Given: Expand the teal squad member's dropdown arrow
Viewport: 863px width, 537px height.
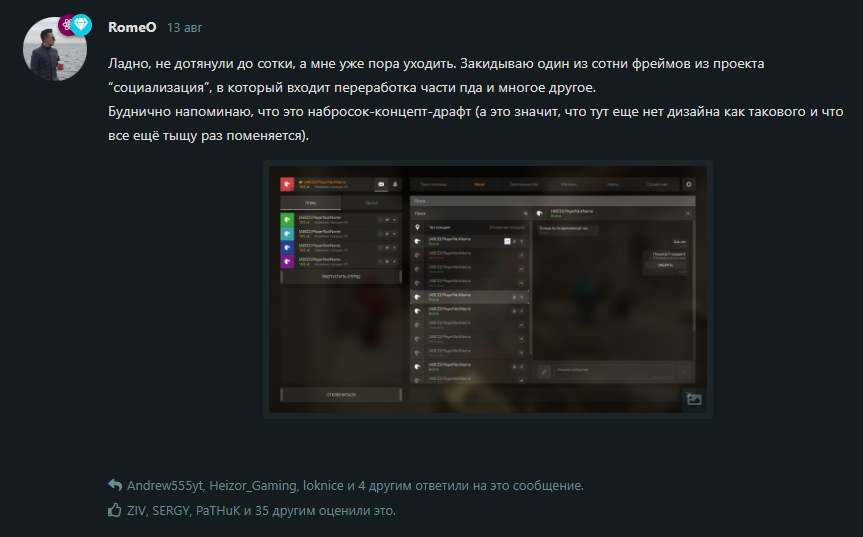Looking at the screenshot, I should point(395,234).
